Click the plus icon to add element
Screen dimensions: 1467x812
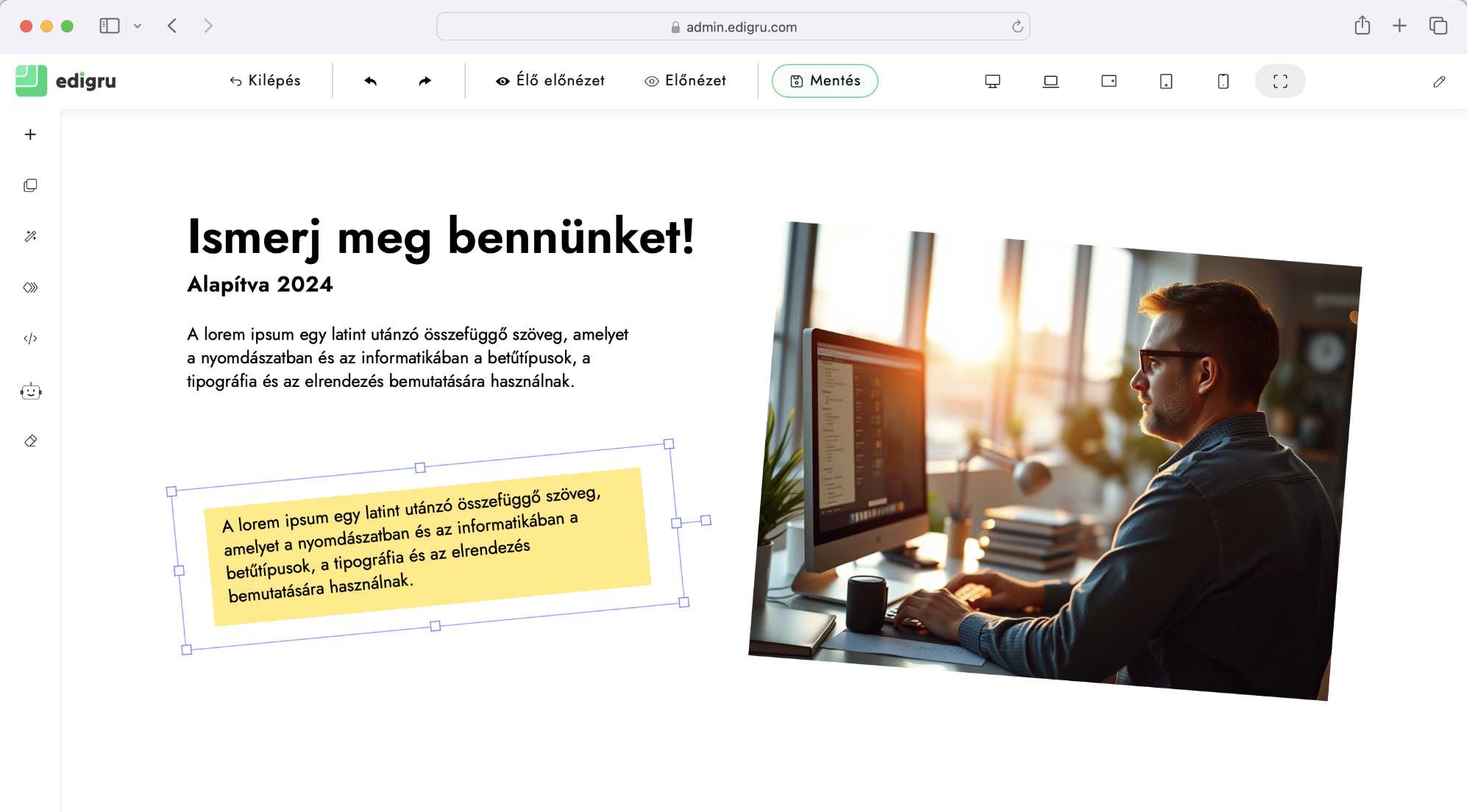click(30, 134)
